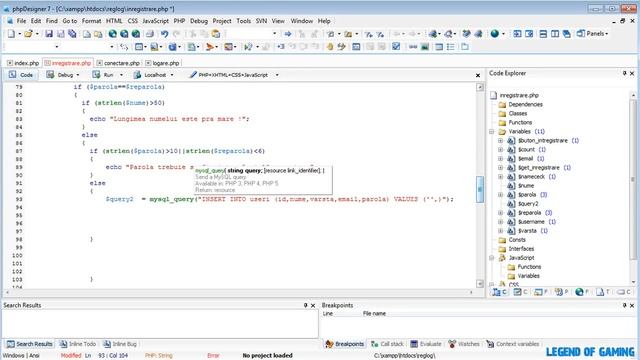
Task: Open the File menu
Action: [x=21, y=21]
